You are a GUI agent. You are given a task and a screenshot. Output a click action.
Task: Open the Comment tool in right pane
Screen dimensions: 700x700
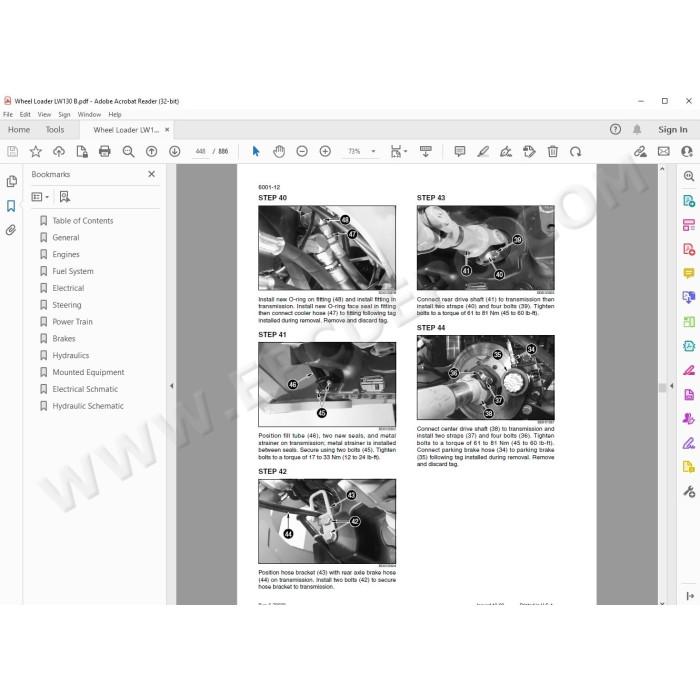pos(689,273)
